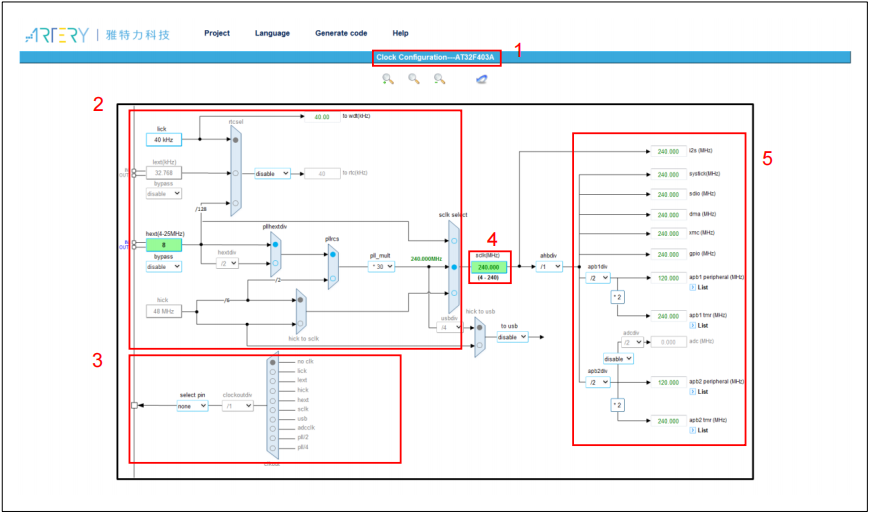Click the rightmost magnifier zoom icon
870x514 pixels.
click(x=439, y=79)
